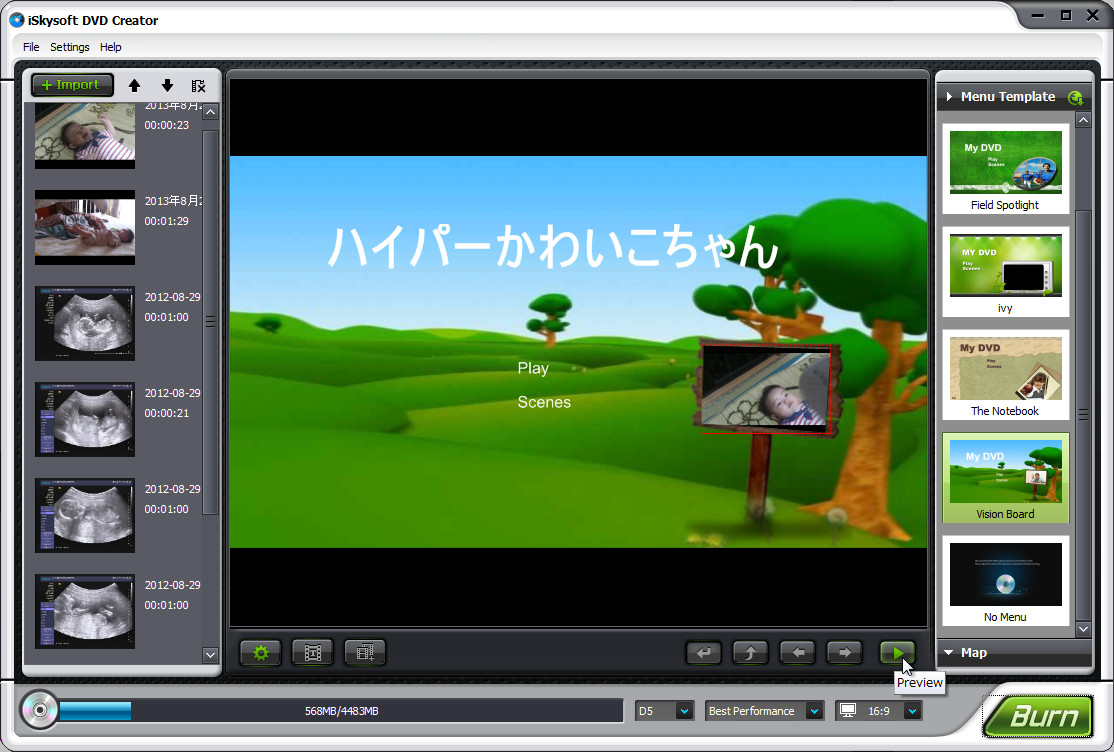Click the Burn button

(1038, 715)
